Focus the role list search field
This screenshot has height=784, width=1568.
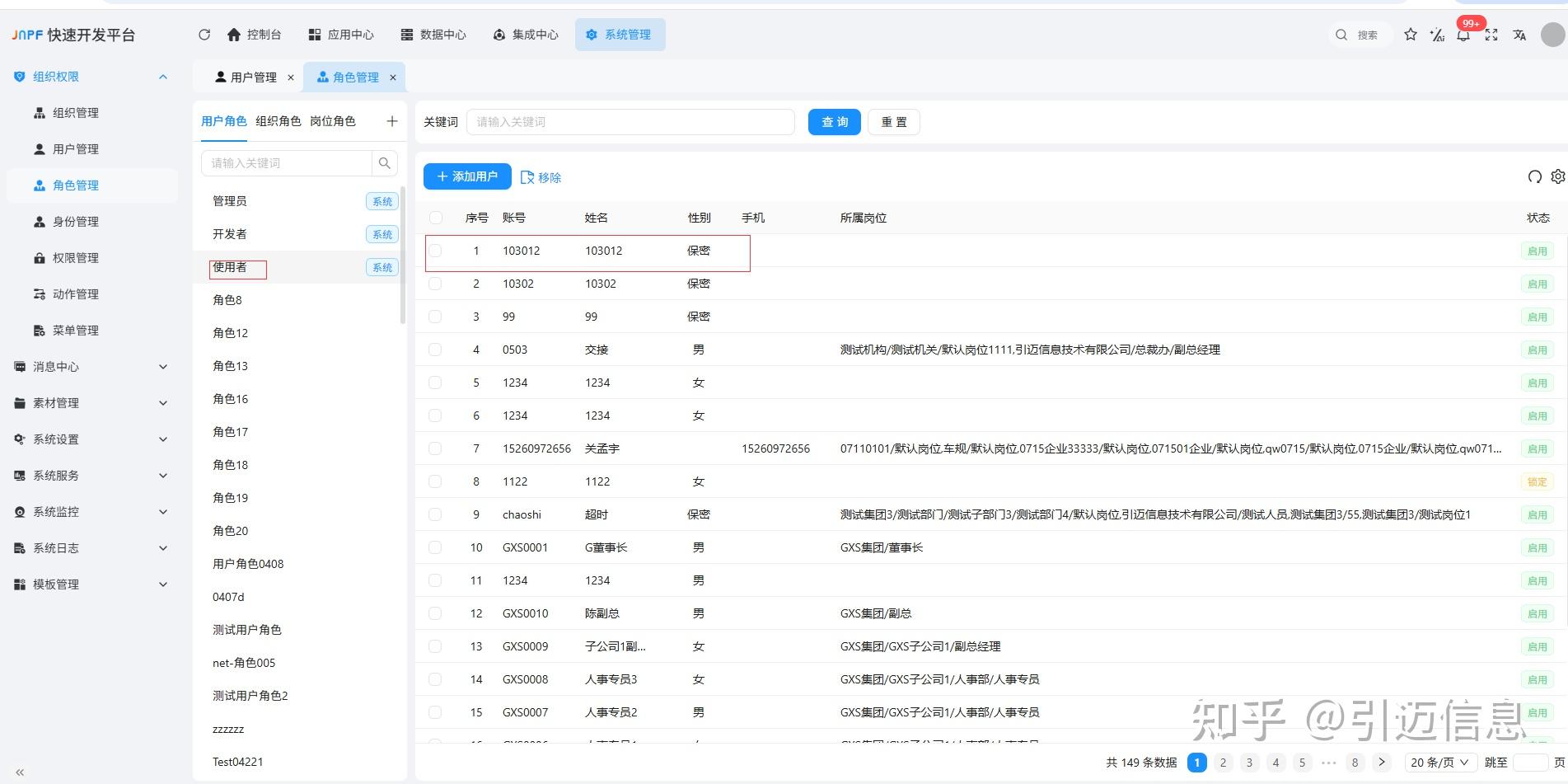coord(287,163)
